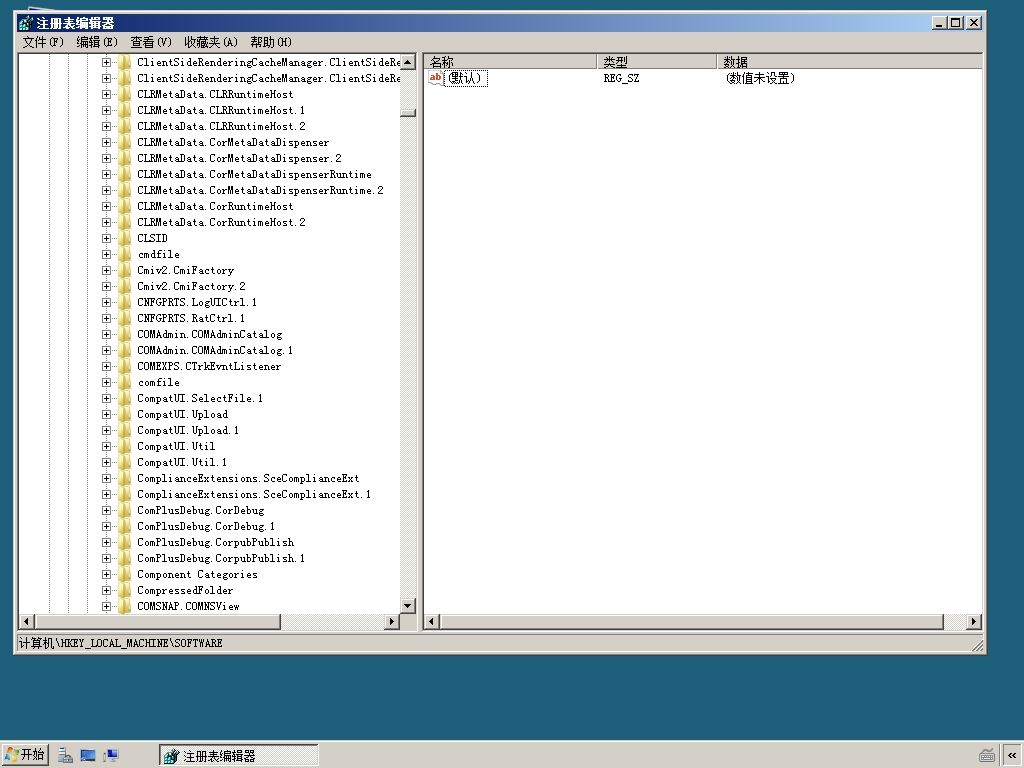Image resolution: width=1024 pixels, height=768 pixels.
Task: Open the 开始 Start menu
Action: pyautogui.click(x=25, y=755)
